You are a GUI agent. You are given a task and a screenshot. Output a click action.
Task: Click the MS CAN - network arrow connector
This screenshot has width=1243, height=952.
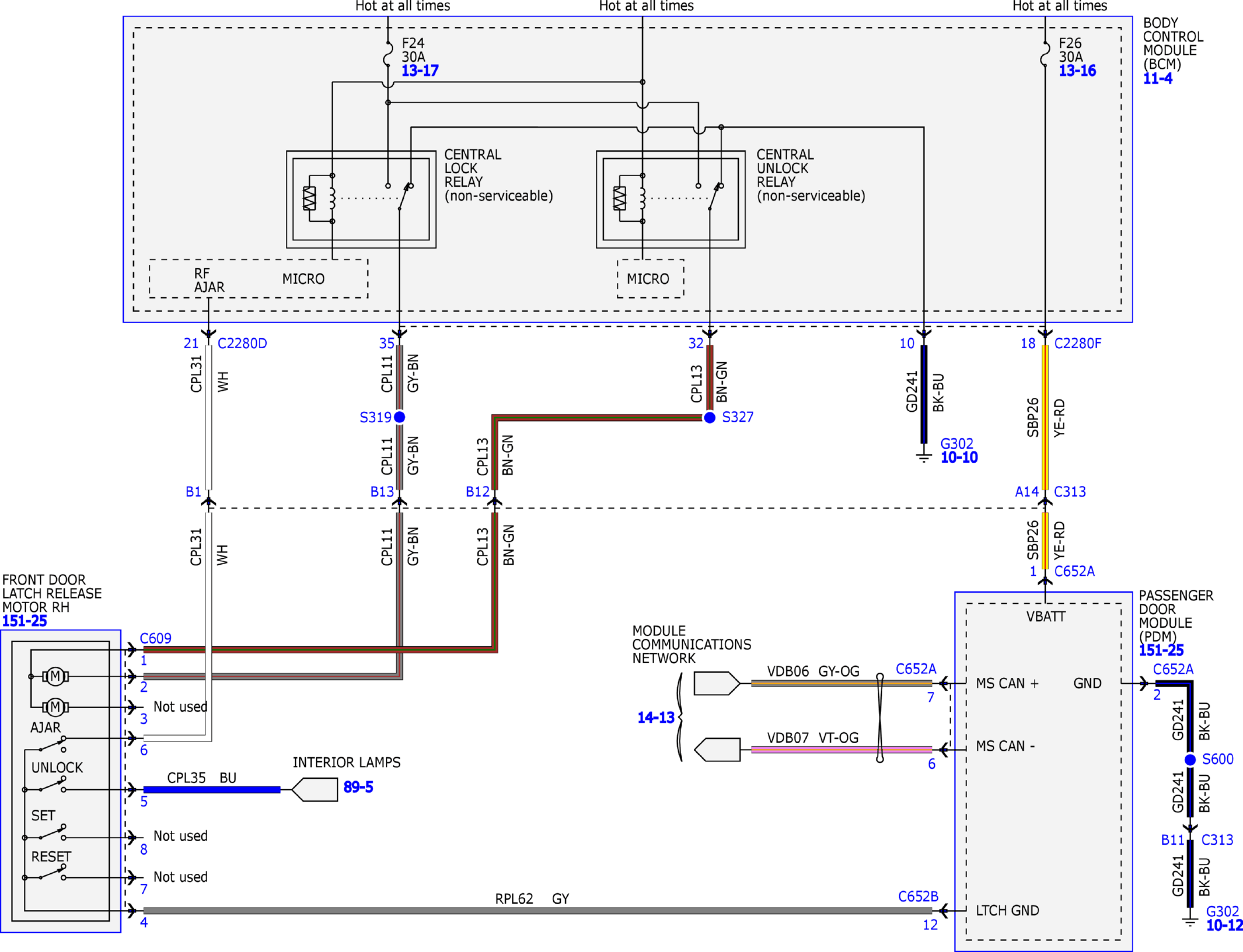point(717,750)
